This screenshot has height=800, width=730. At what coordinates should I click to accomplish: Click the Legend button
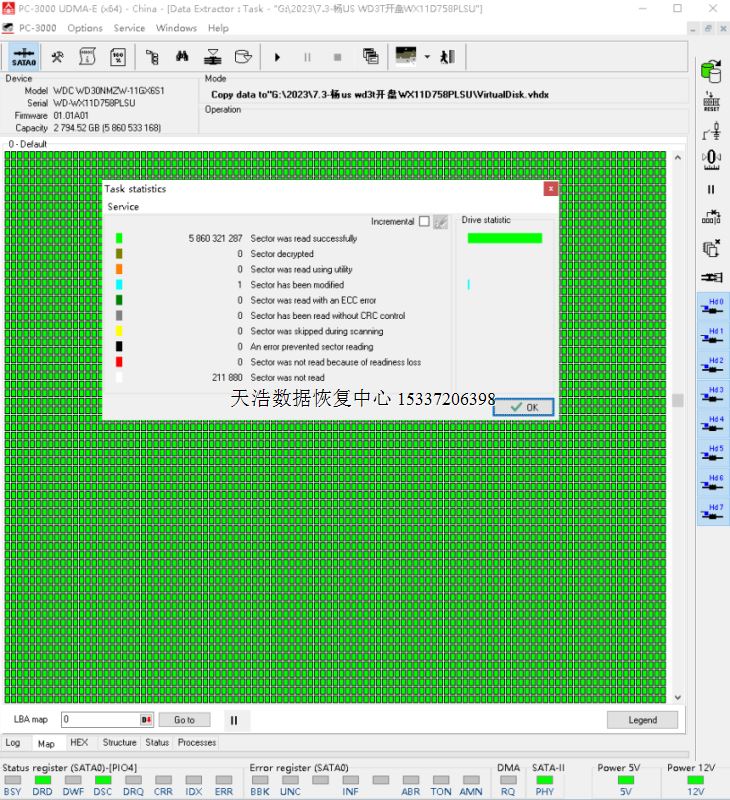tap(642, 720)
